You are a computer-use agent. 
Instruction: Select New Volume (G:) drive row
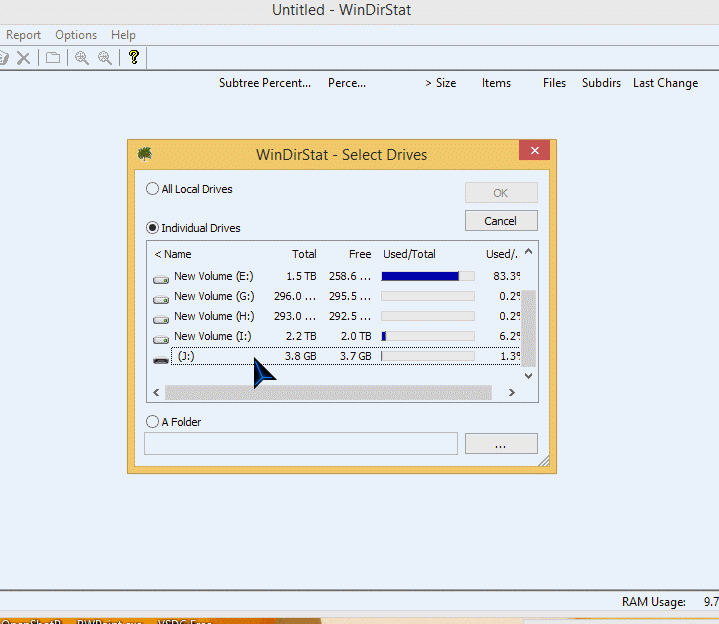337,296
